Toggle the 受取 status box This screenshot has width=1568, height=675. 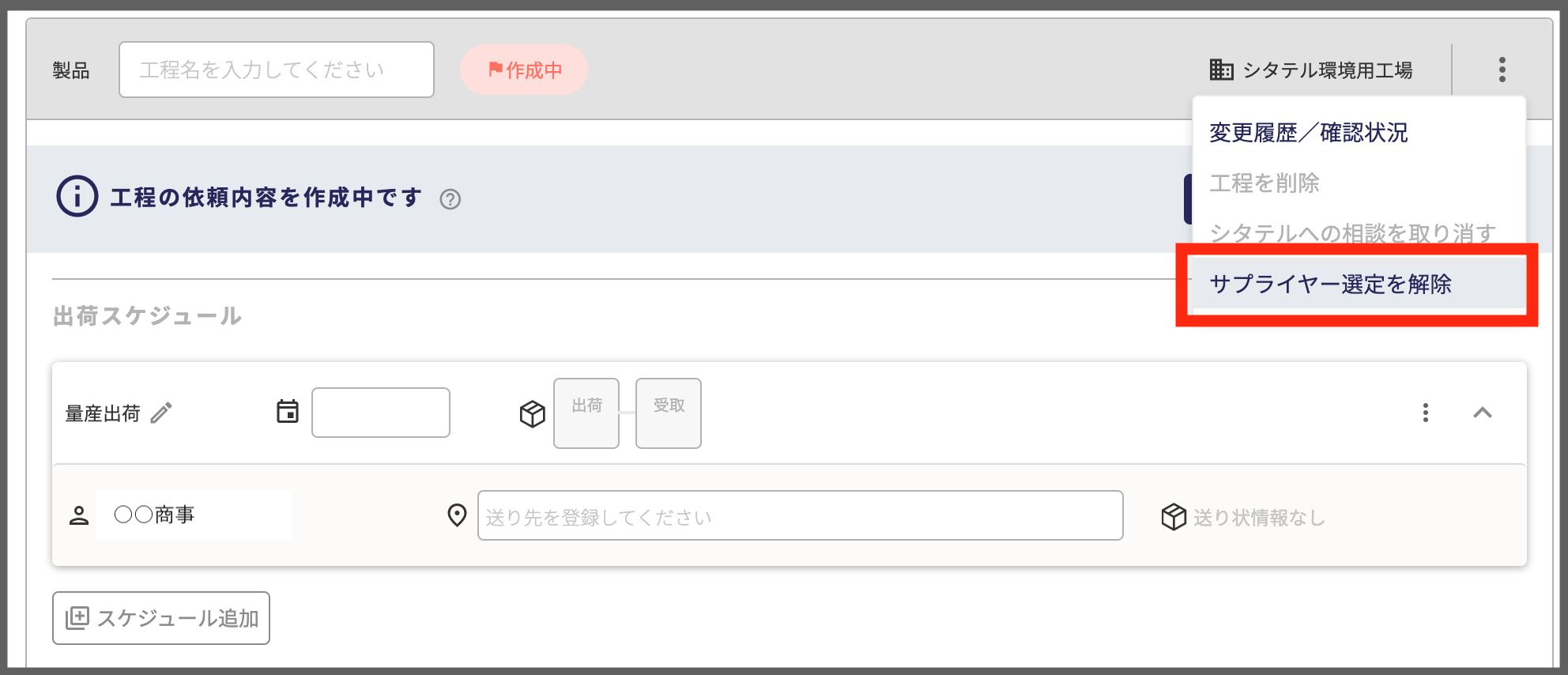(669, 413)
